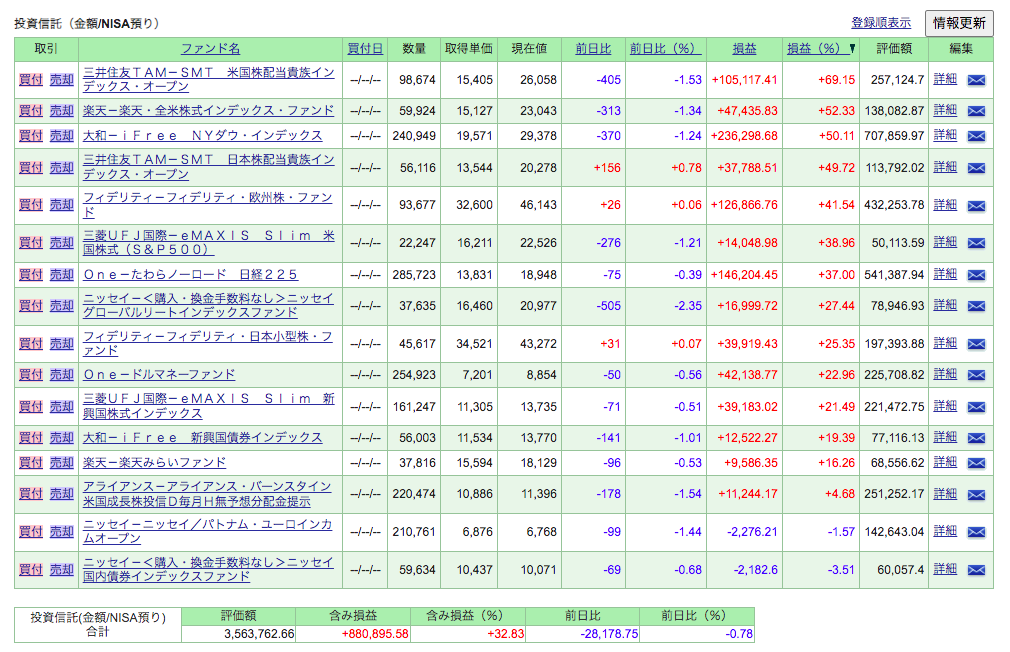This screenshot has width=1010, height=652.
Task: Click 売却 for iFree NYダウ fund
Action: [62, 135]
